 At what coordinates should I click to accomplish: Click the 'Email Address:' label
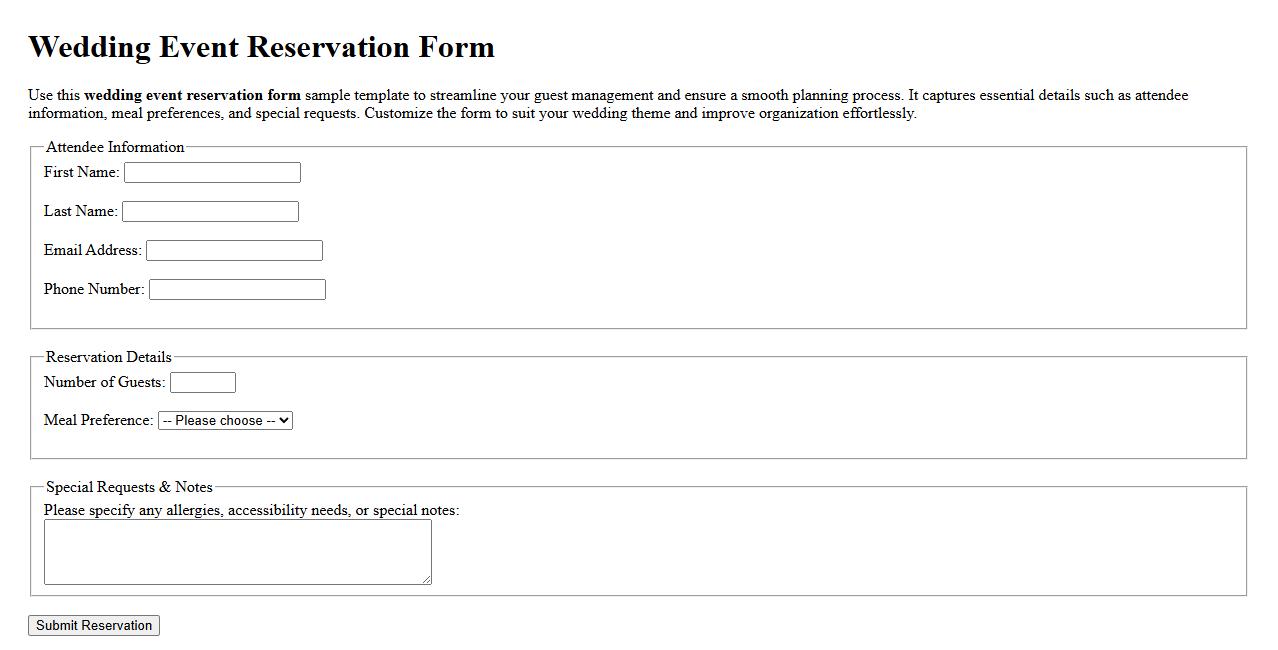pyautogui.click(x=91, y=250)
